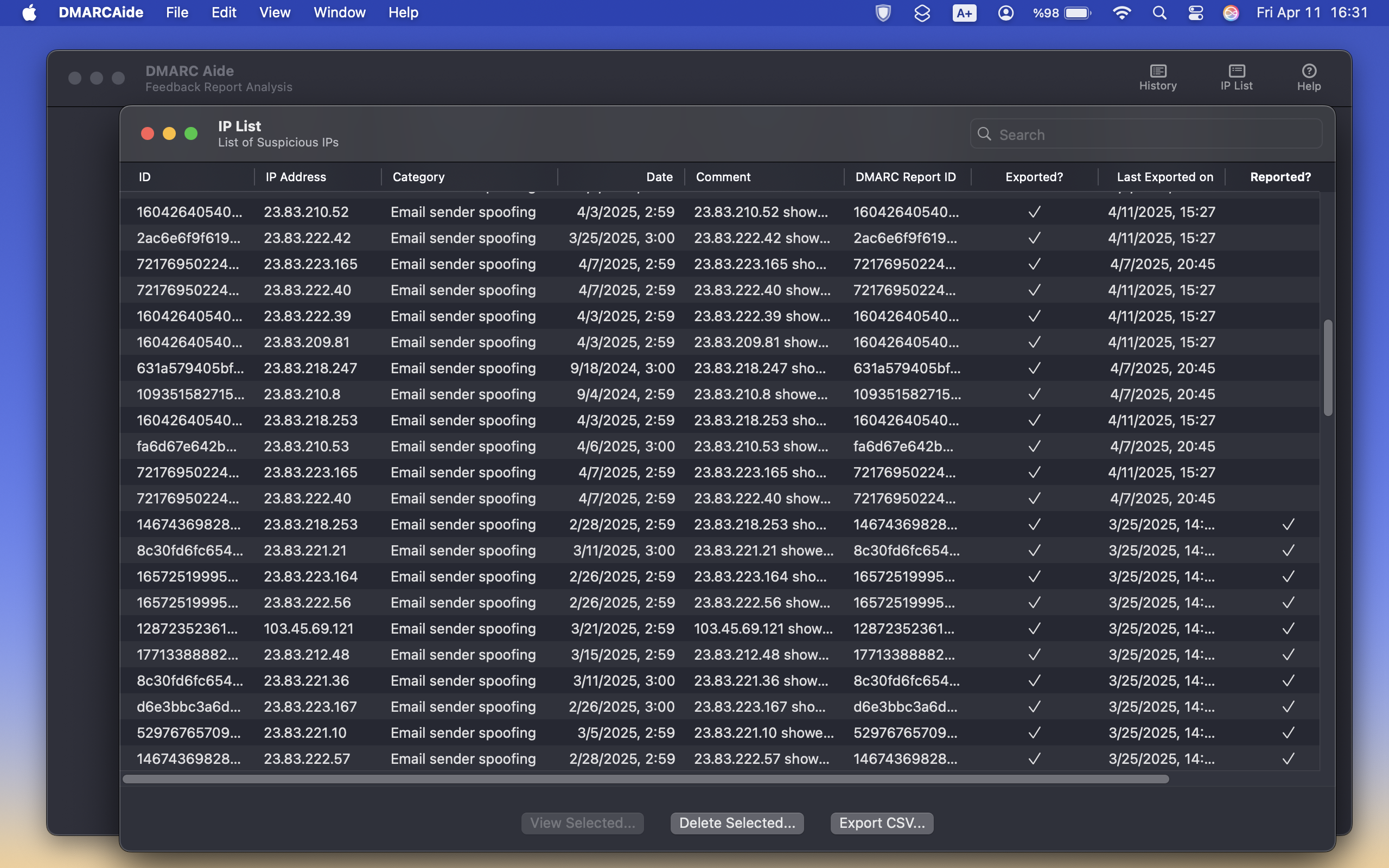Screen dimensions: 1389x868
Task: Open the Wi-Fi menu bar icon
Action: tap(1122, 12)
